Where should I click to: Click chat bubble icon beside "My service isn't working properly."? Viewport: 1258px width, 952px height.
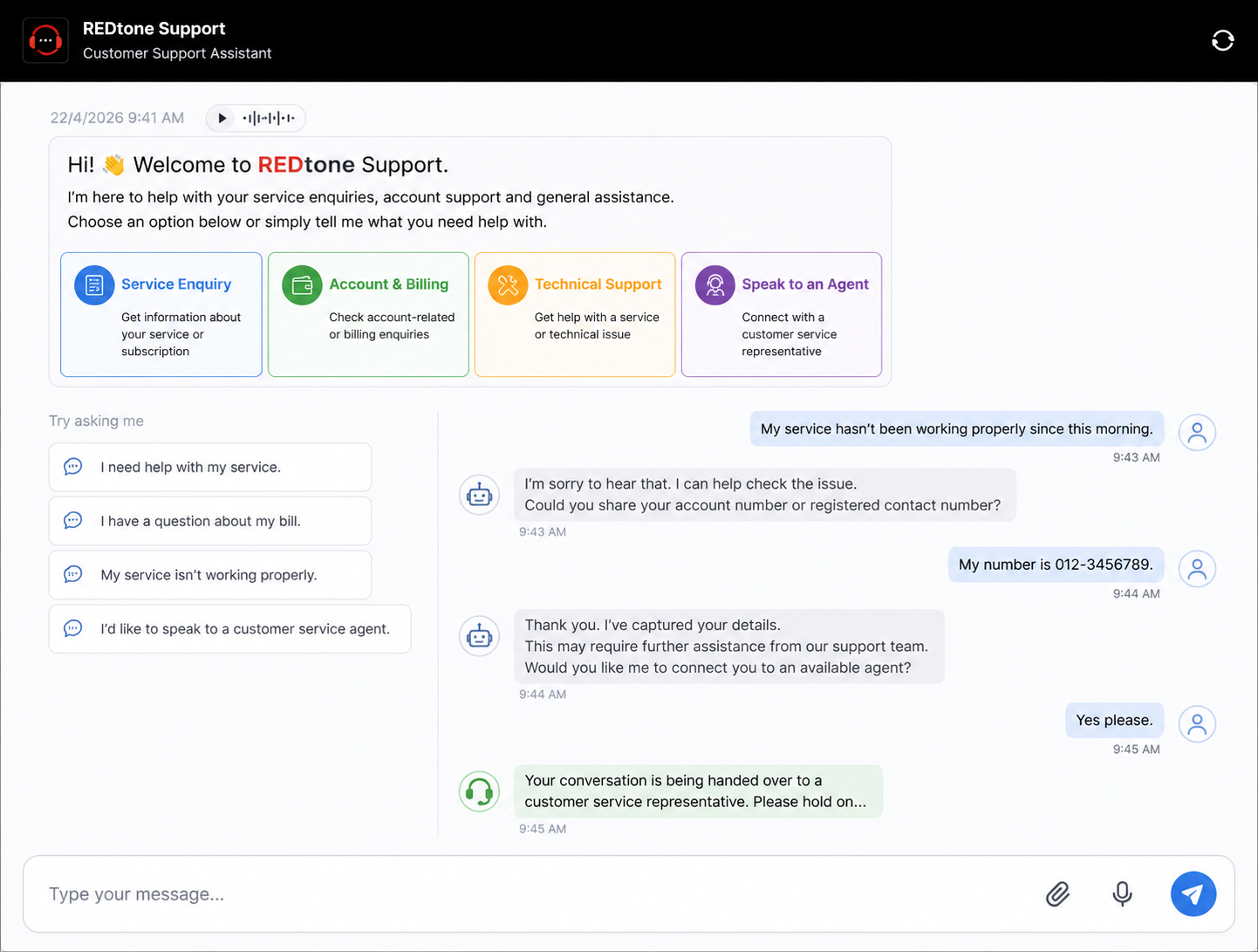pyautogui.click(x=73, y=574)
